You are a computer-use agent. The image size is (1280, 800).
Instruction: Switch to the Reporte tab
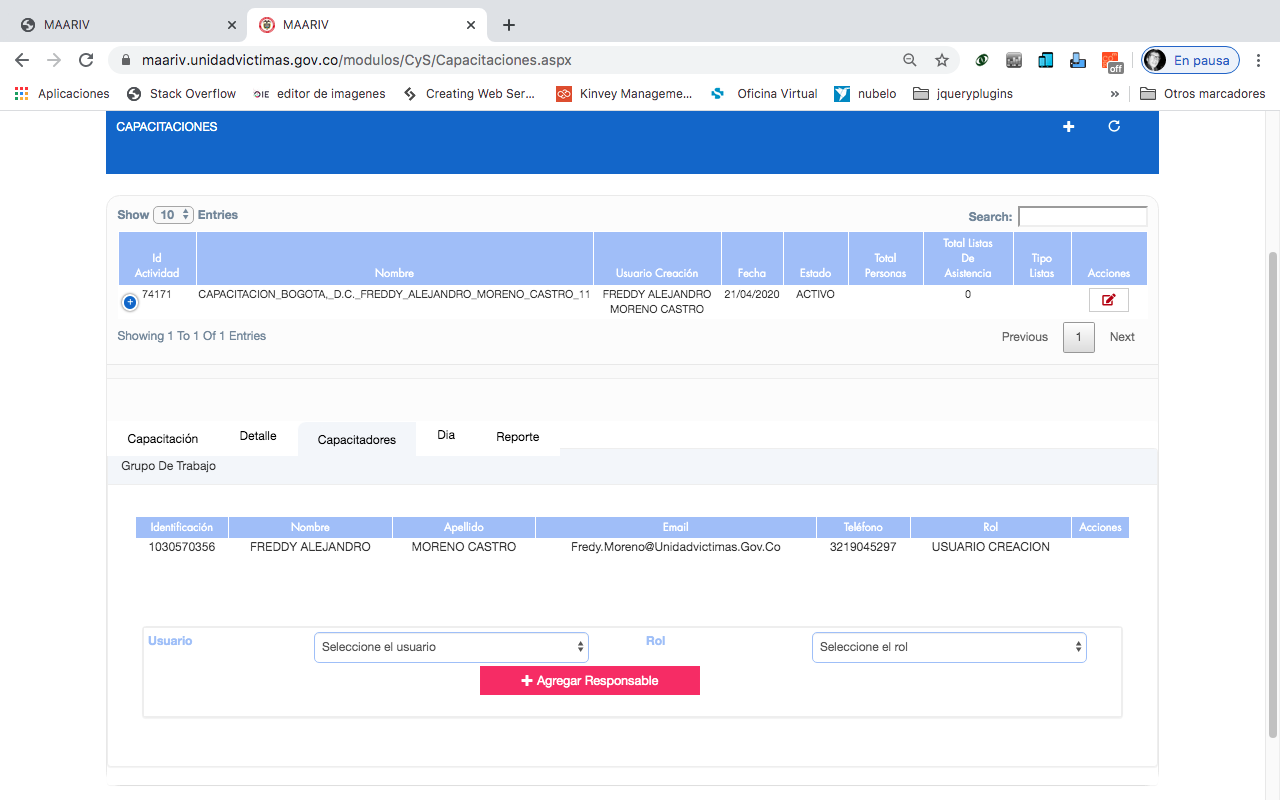[x=518, y=437]
